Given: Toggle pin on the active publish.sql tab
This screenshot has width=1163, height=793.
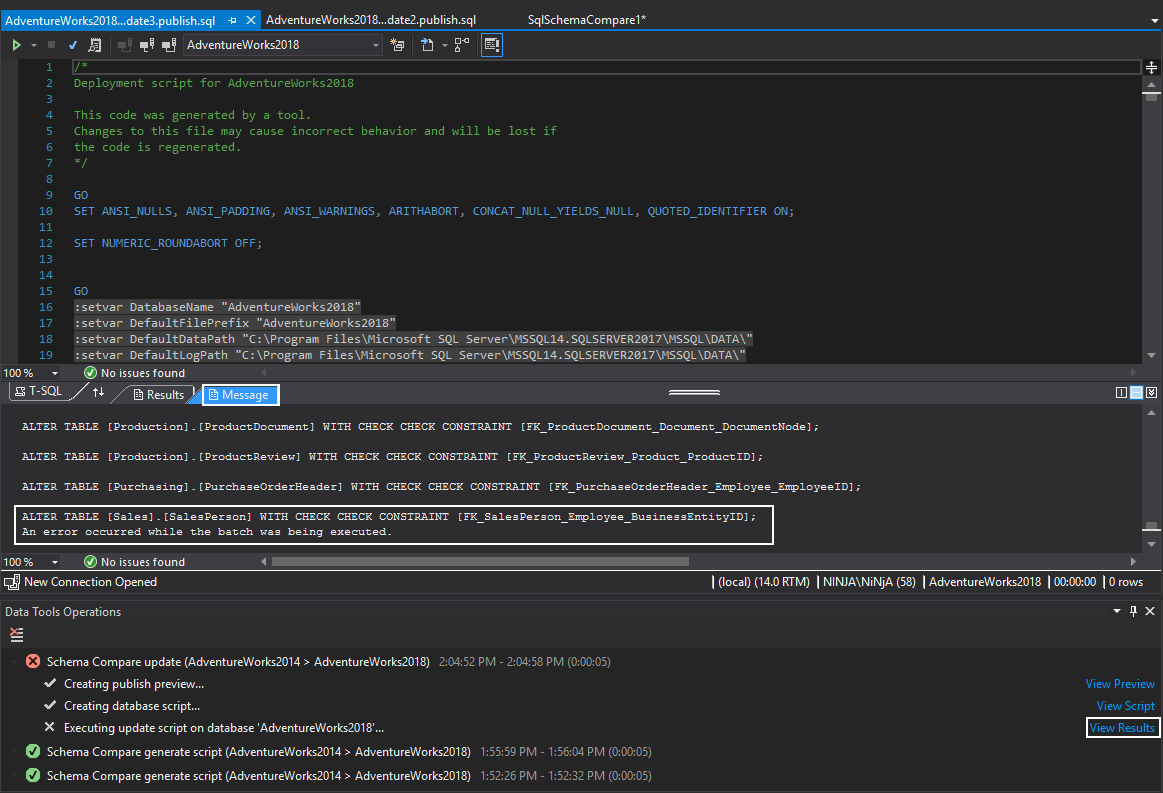Looking at the screenshot, I should (233, 20).
